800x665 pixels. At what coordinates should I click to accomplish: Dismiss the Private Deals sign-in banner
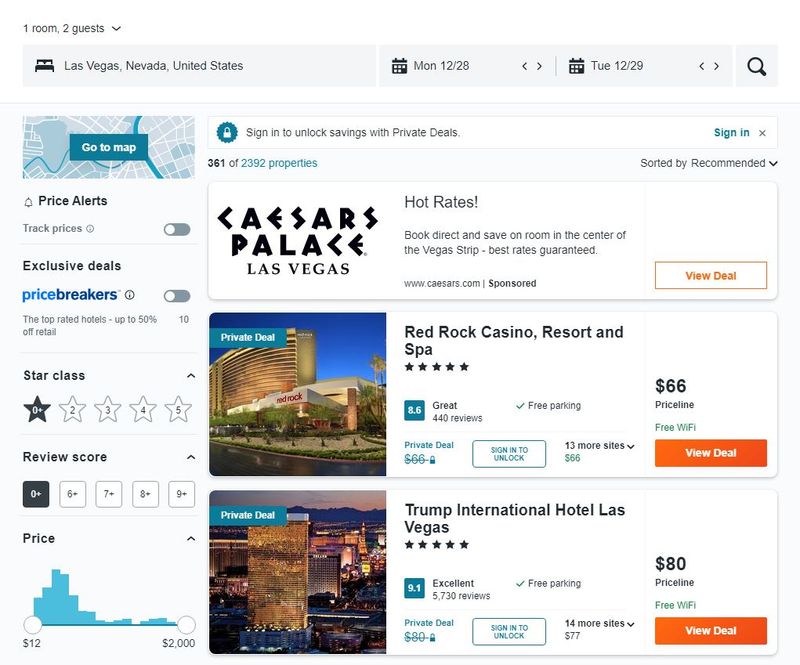coord(762,133)
